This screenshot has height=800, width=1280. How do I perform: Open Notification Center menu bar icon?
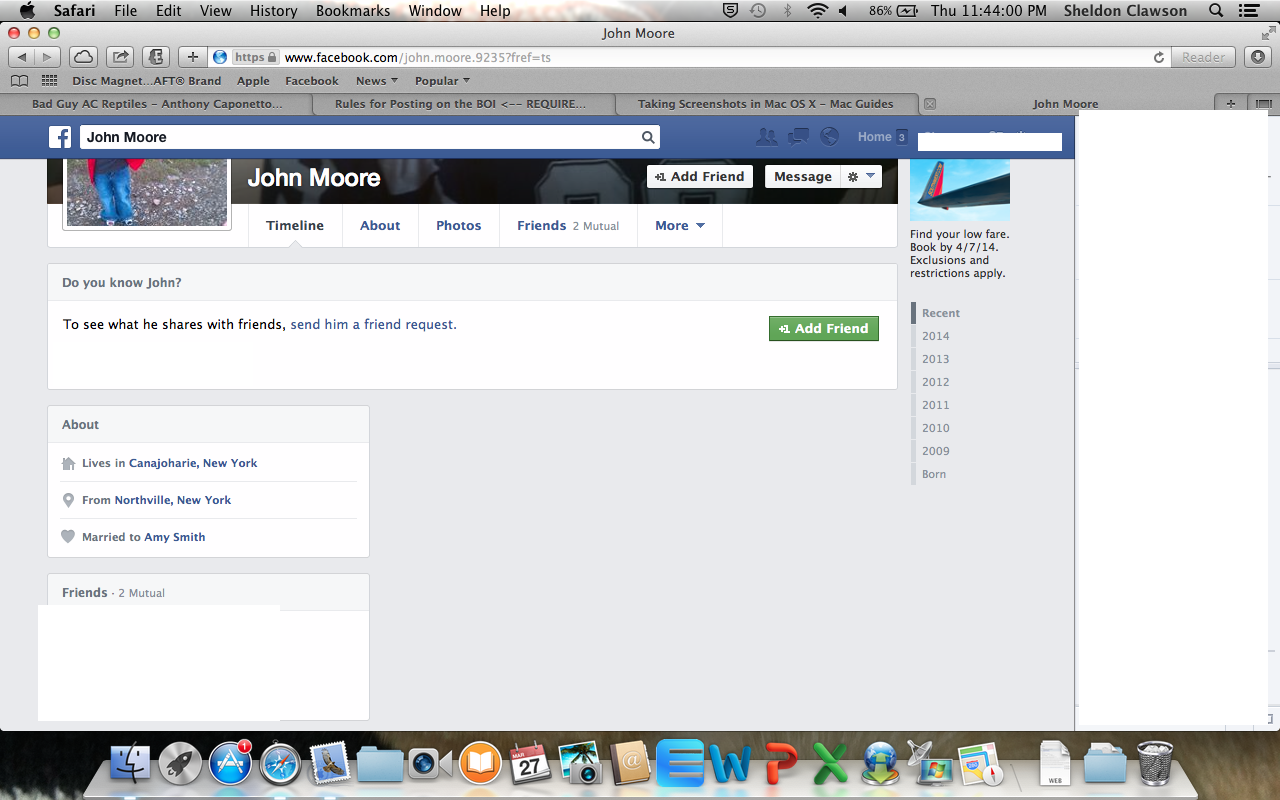1248,11
